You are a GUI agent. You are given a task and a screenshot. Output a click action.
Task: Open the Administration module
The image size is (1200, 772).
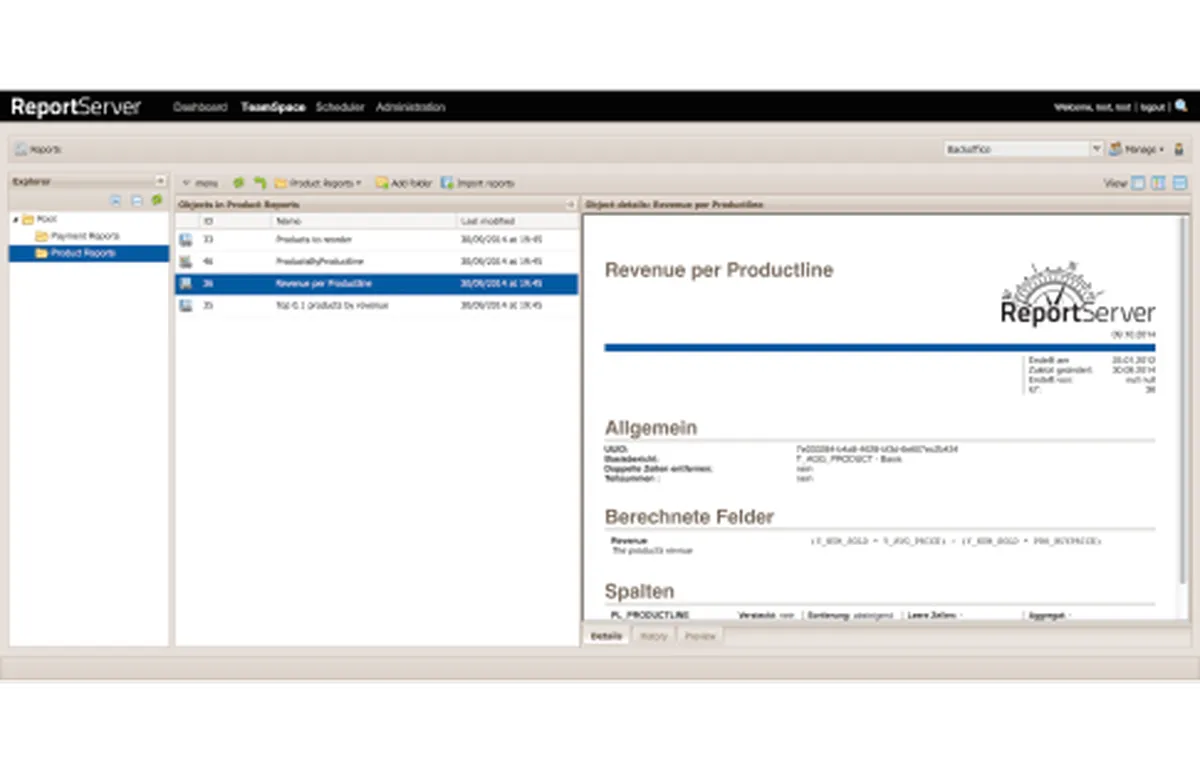[410, 107]
